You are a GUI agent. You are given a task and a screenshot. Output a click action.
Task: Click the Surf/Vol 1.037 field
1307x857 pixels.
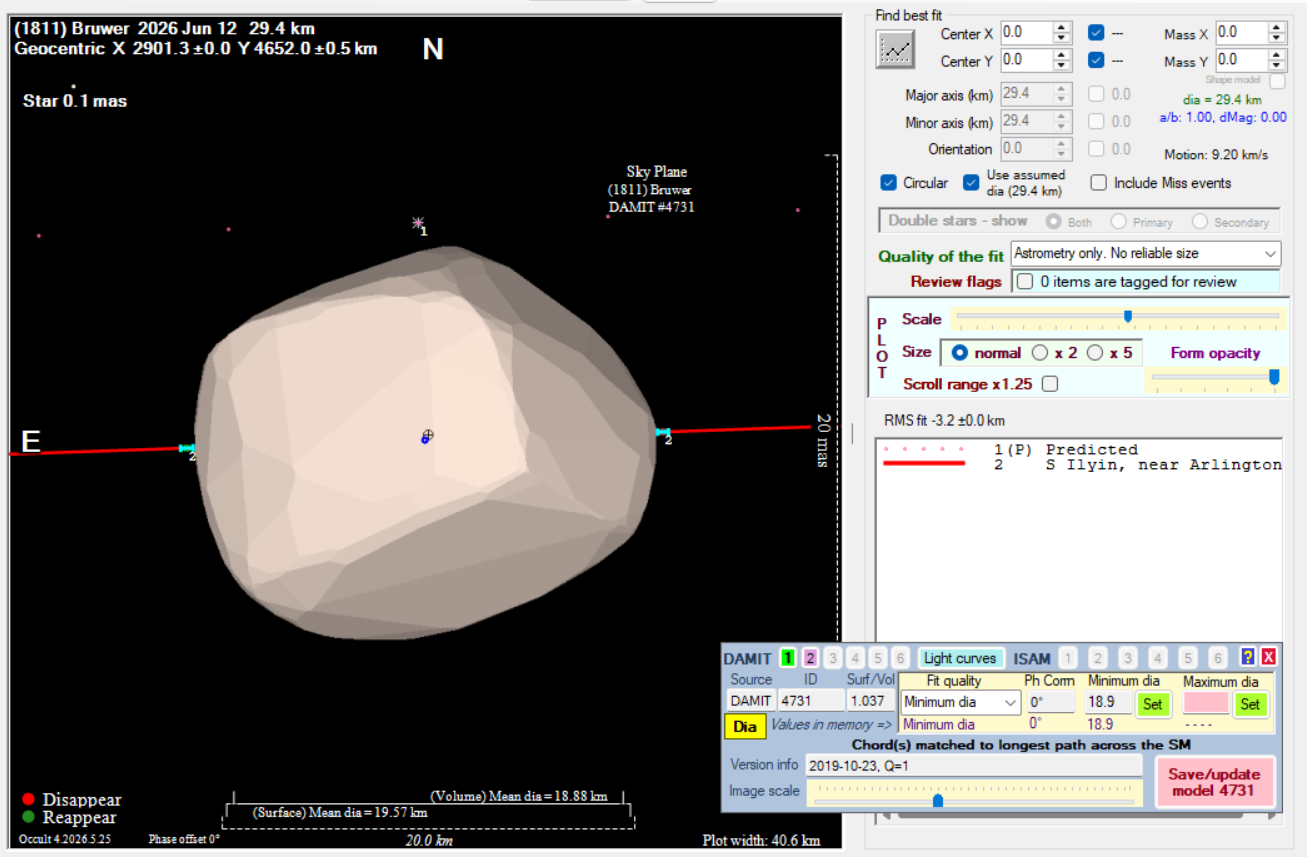click(x=871, y=702)
